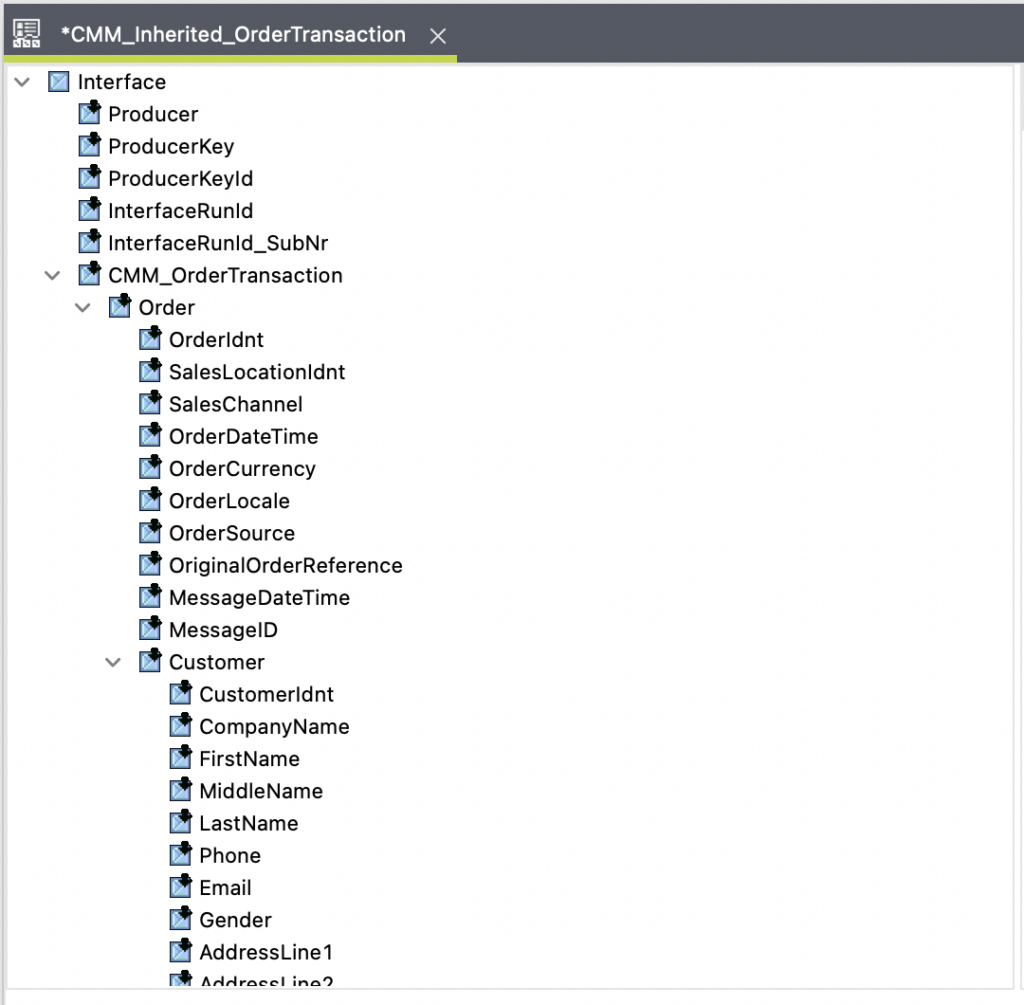Click the CompanyName element icon
Viewport: 1024px width, 1005px height.
181,724
